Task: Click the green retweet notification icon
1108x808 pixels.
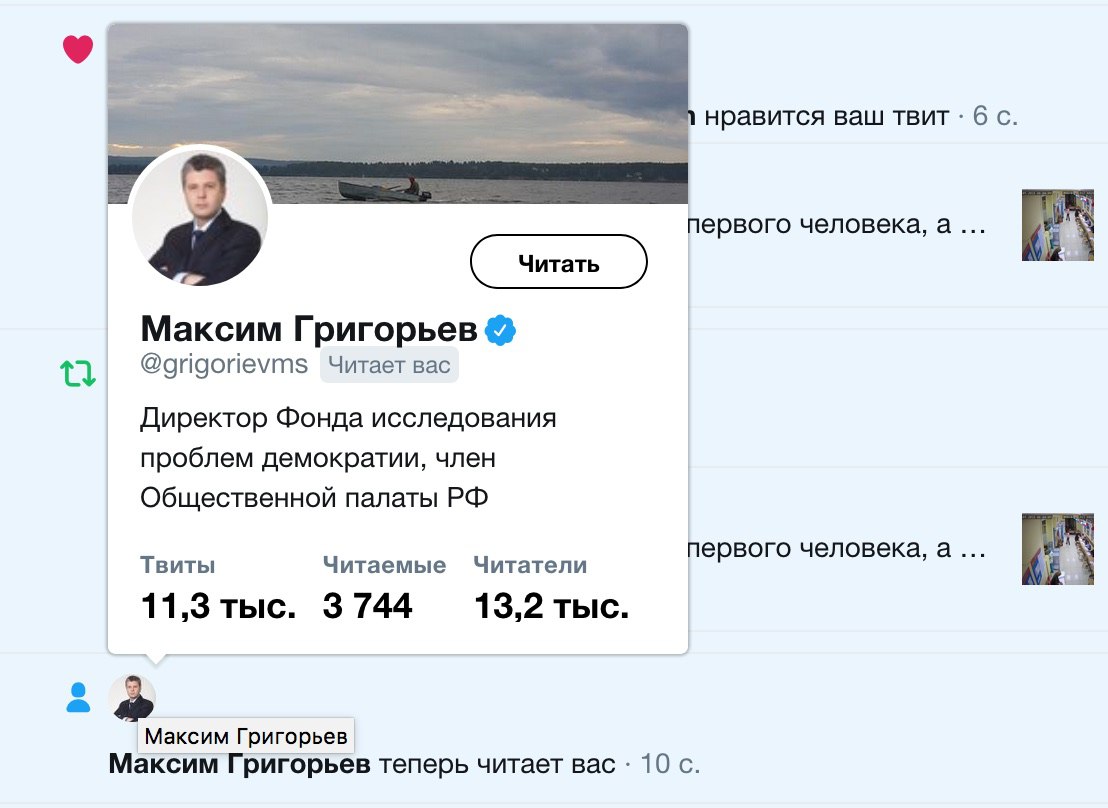Action: point(78,374)
